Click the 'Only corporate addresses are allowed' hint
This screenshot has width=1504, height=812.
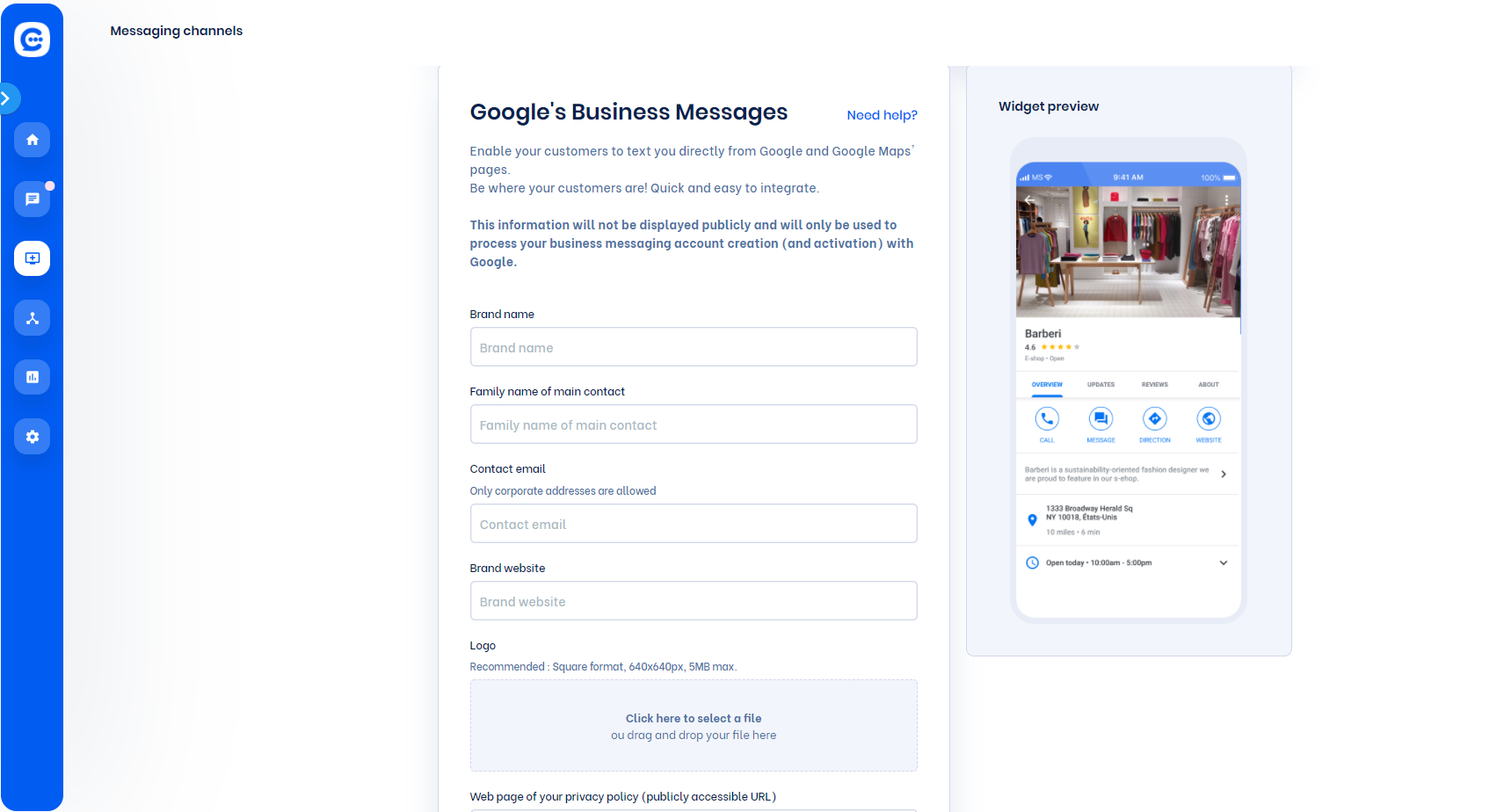[563, 491]
